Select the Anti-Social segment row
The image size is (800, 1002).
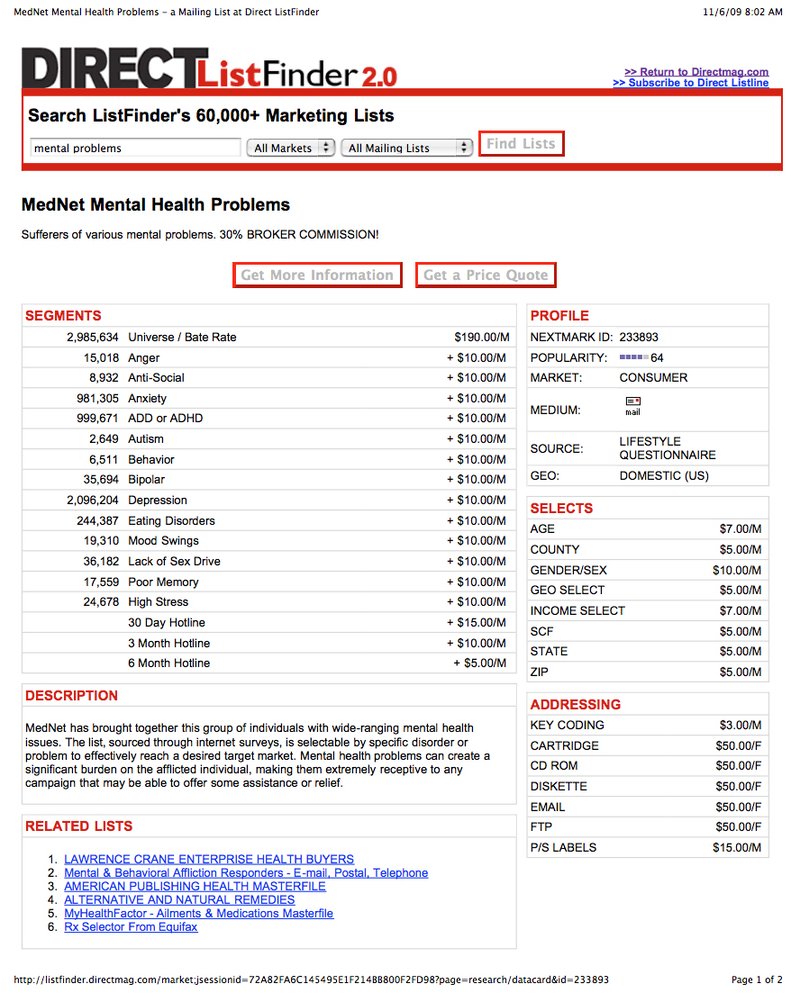269,378
